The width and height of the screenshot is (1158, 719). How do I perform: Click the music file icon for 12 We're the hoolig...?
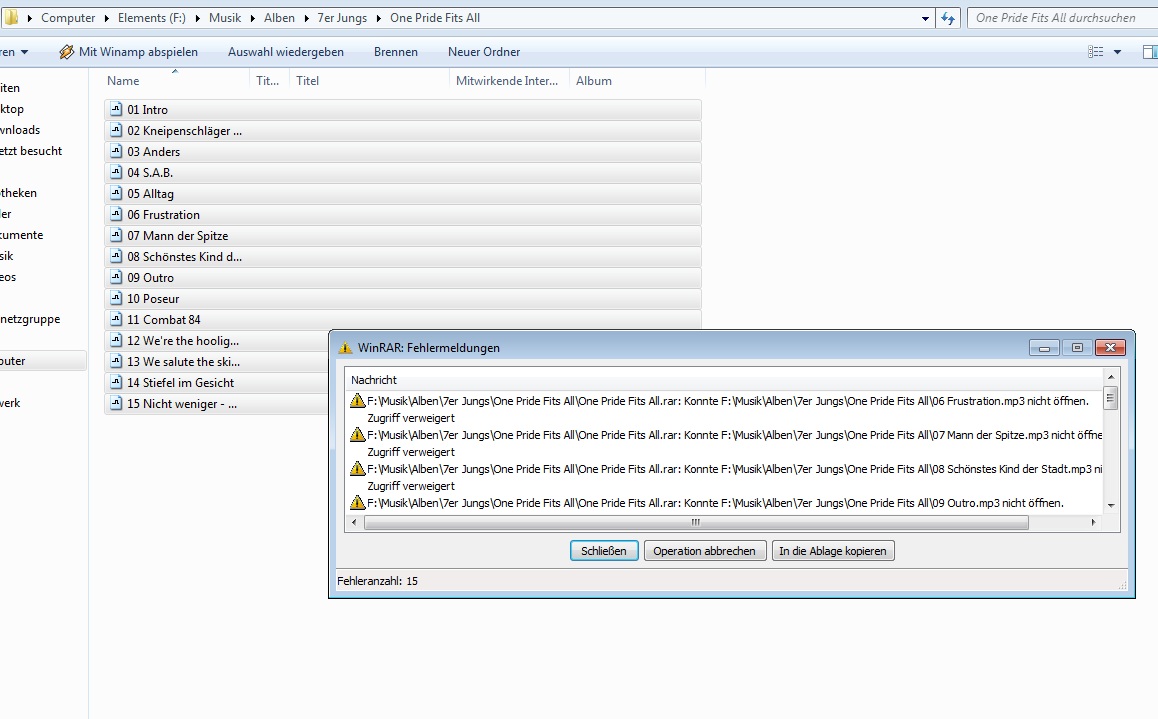click(116, 340)
